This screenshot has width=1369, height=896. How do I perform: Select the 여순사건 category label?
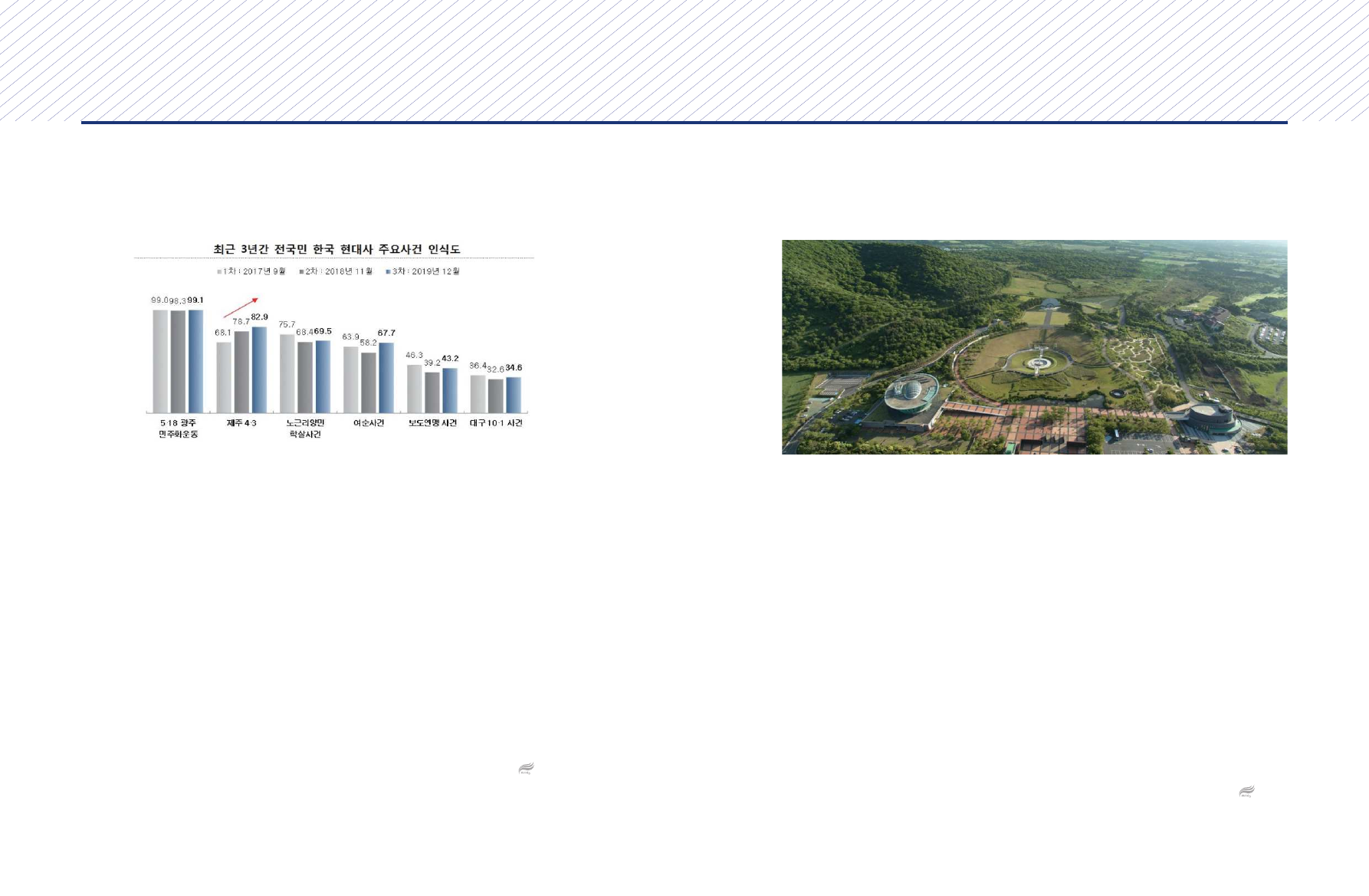tap(369, 423)
